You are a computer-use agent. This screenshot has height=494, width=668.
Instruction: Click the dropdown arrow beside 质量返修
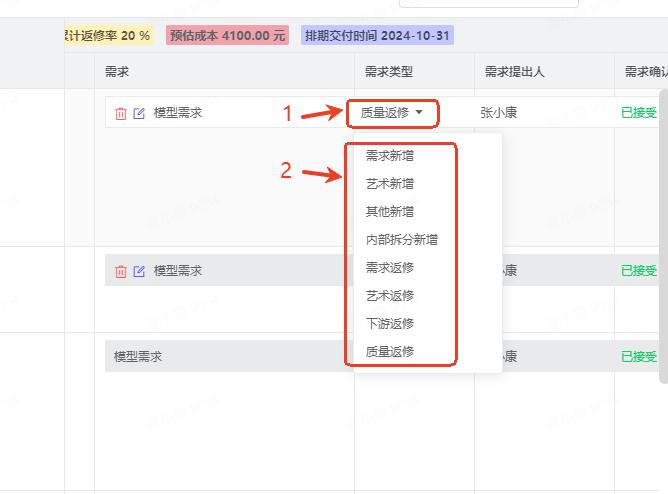point(419,112)
